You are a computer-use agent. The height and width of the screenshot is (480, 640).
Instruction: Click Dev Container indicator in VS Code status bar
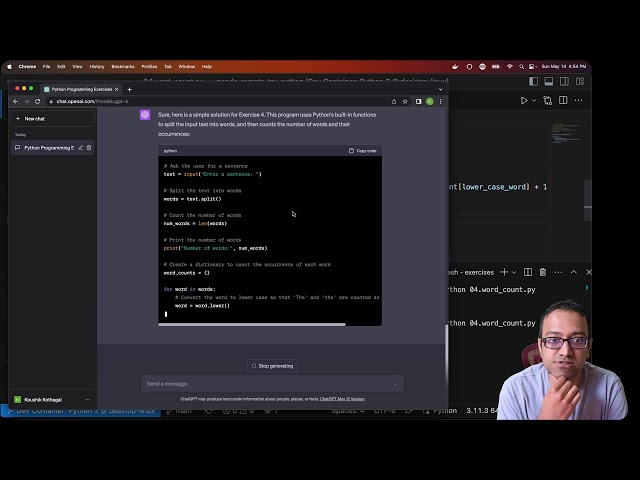(x=81, y=411)
